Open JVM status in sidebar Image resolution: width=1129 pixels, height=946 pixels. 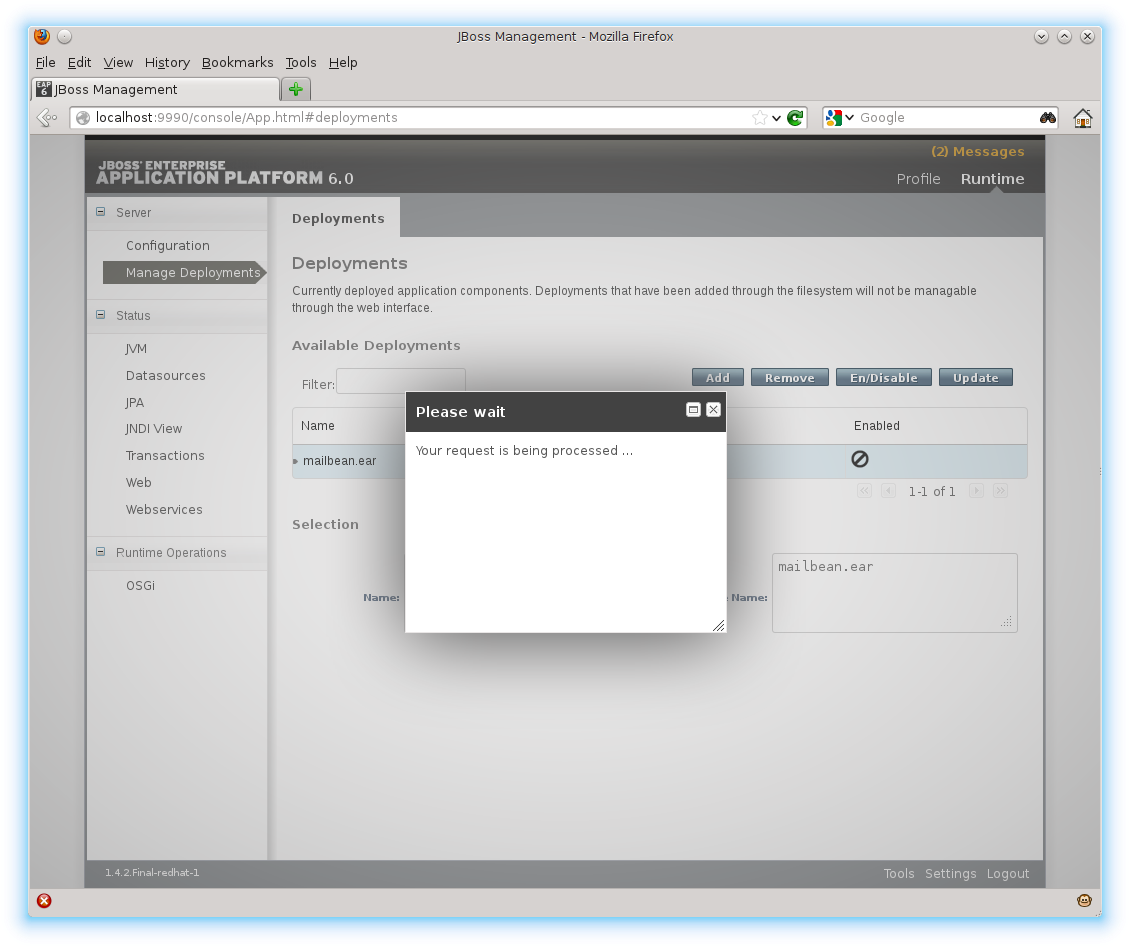point(136,348)
